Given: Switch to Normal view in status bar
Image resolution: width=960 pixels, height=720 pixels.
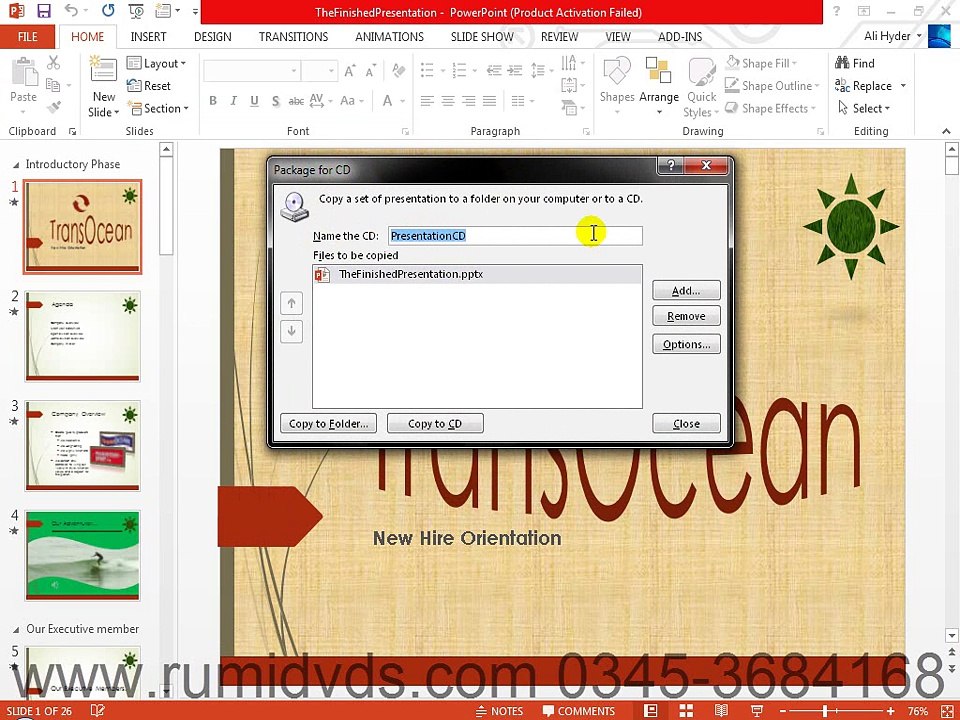Looking at the screenshot, I should [651, 710].
